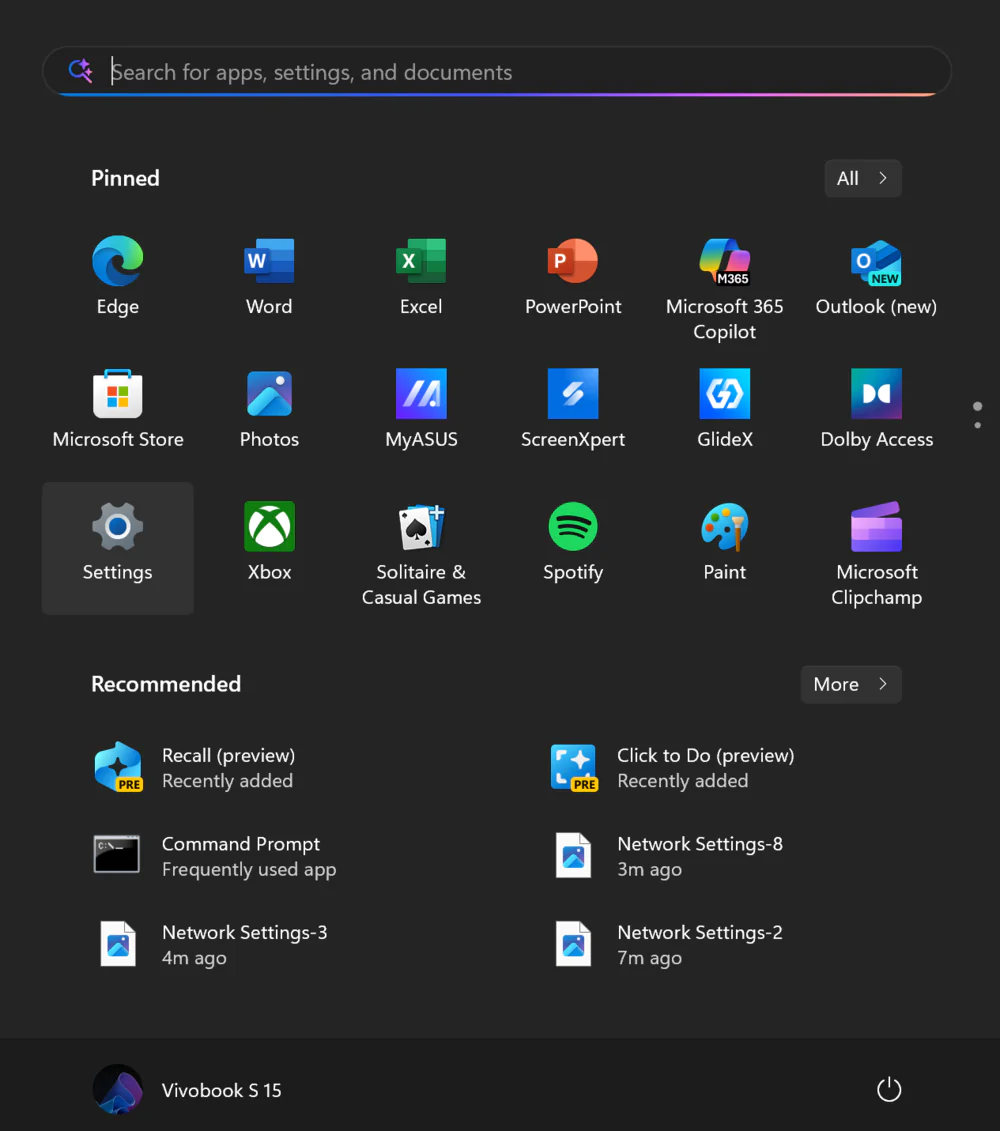The height and width of the screenshot is (1131, 1000).
Task: Click the Recommended section heading
Action: tap(166, 684)
